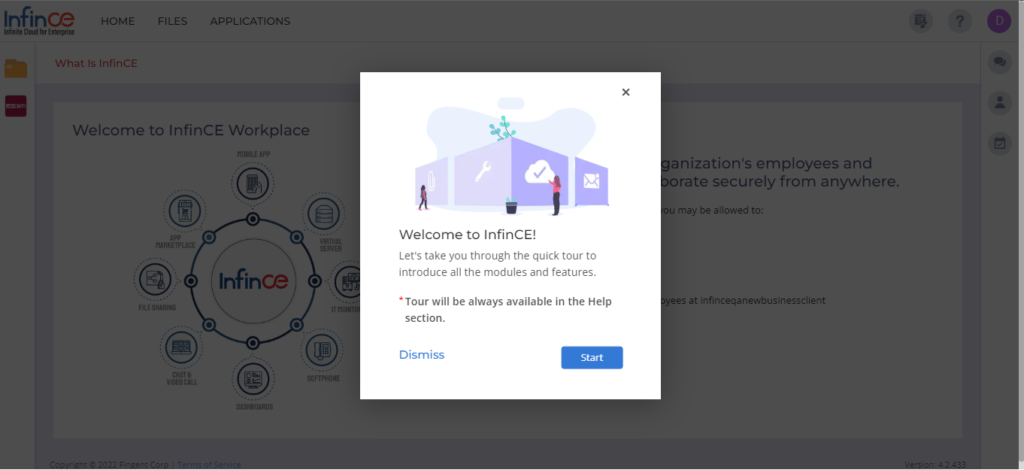This screenshot has width=1024, height=470.
Task: Click the What Is InfinCE heading tab
Action: pyautogui.click(x=96, y=63)
